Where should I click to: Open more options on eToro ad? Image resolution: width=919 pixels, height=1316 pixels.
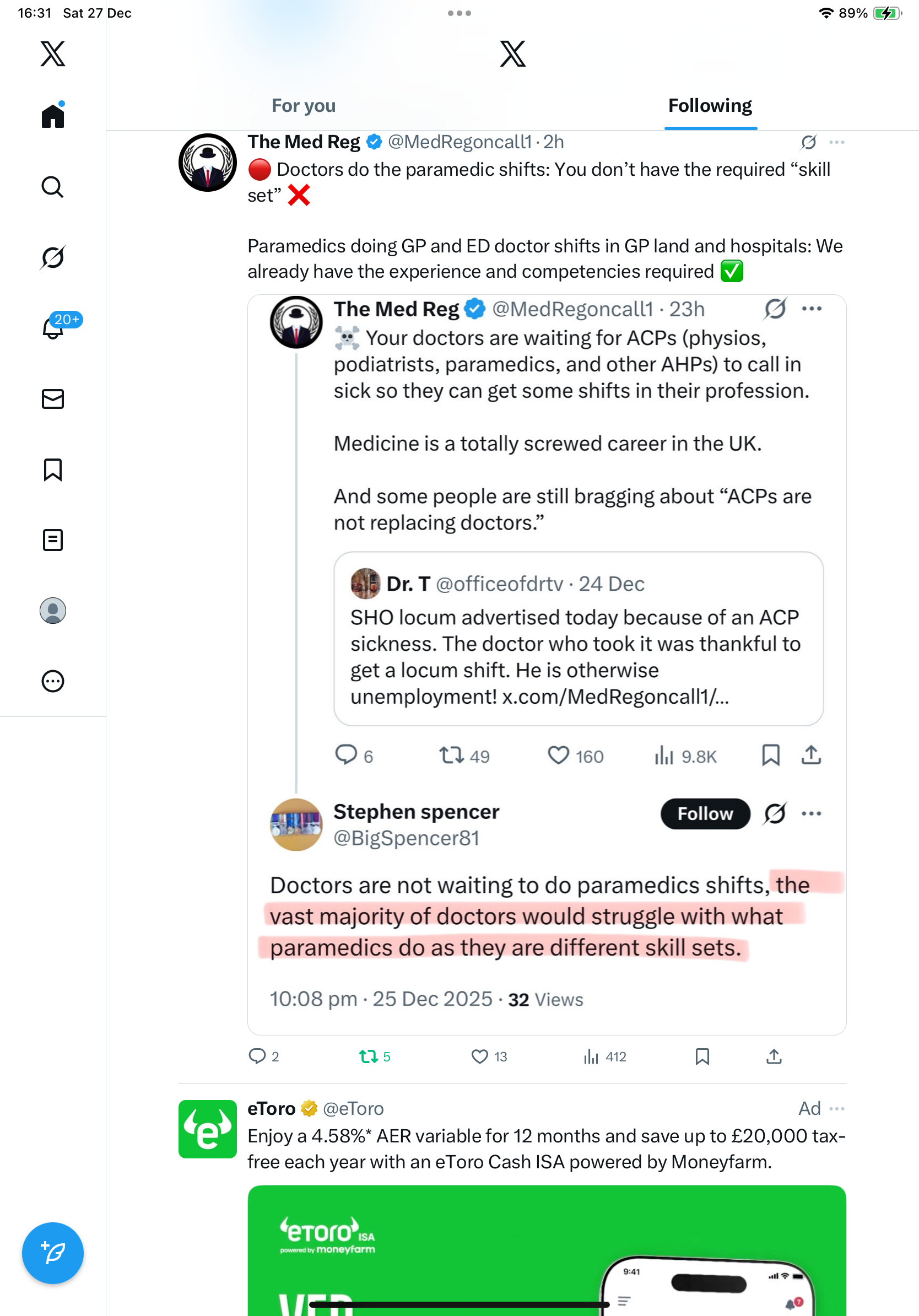pyautogui.click(x=837, y=1108)
